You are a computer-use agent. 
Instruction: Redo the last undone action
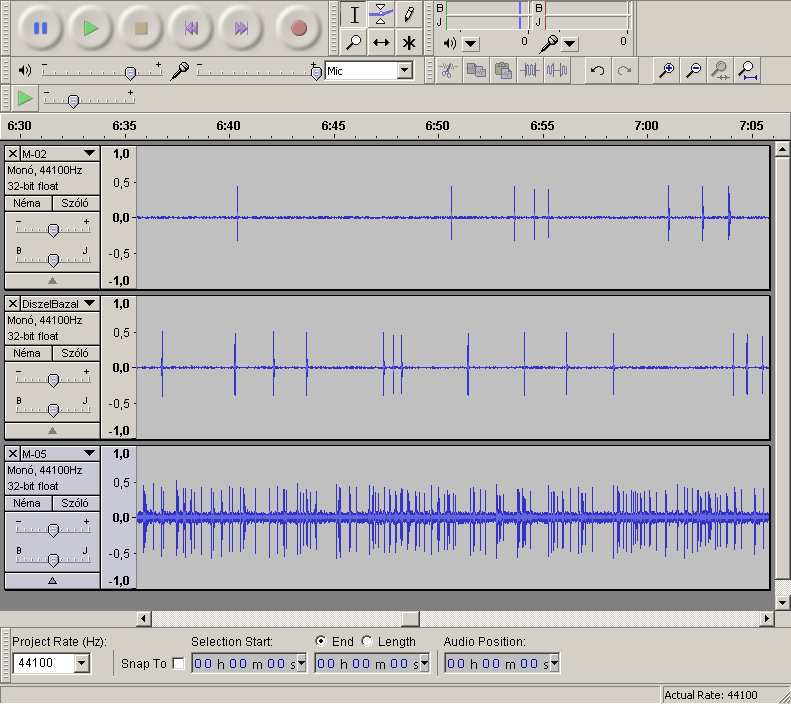(625, 71)
